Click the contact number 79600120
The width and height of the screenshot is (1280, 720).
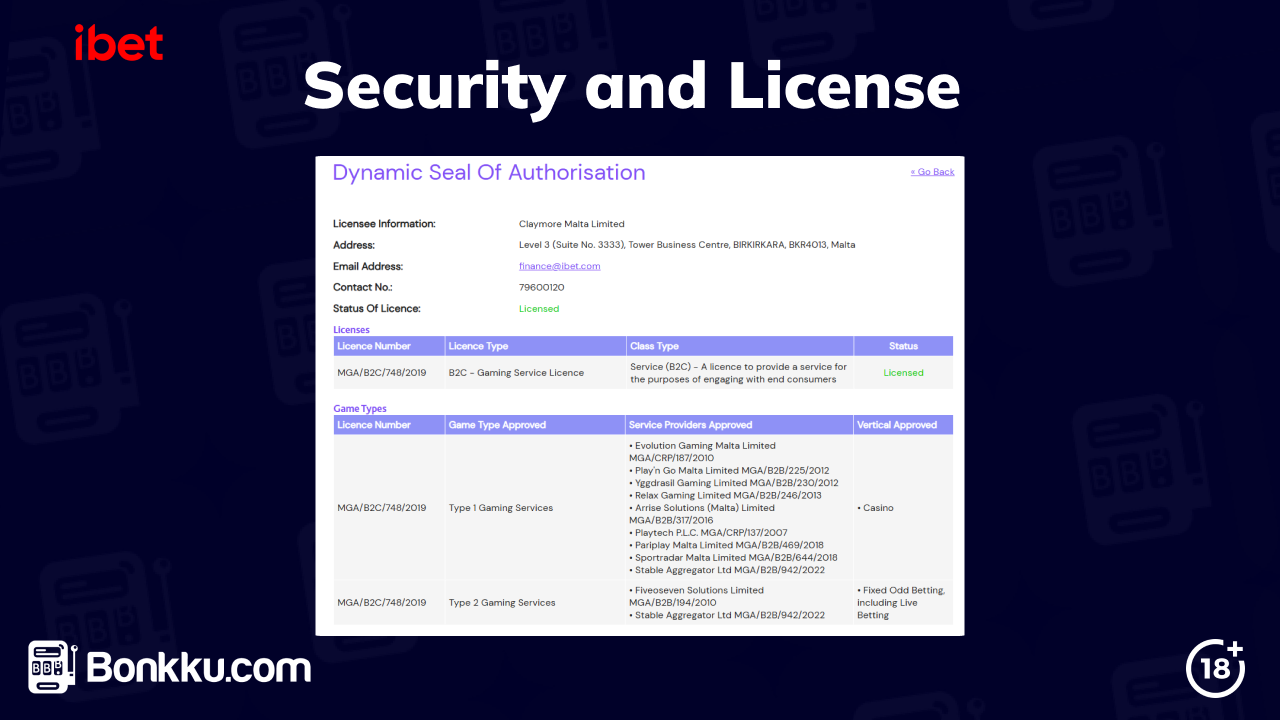pyautogui.click(x=542, y=287)
